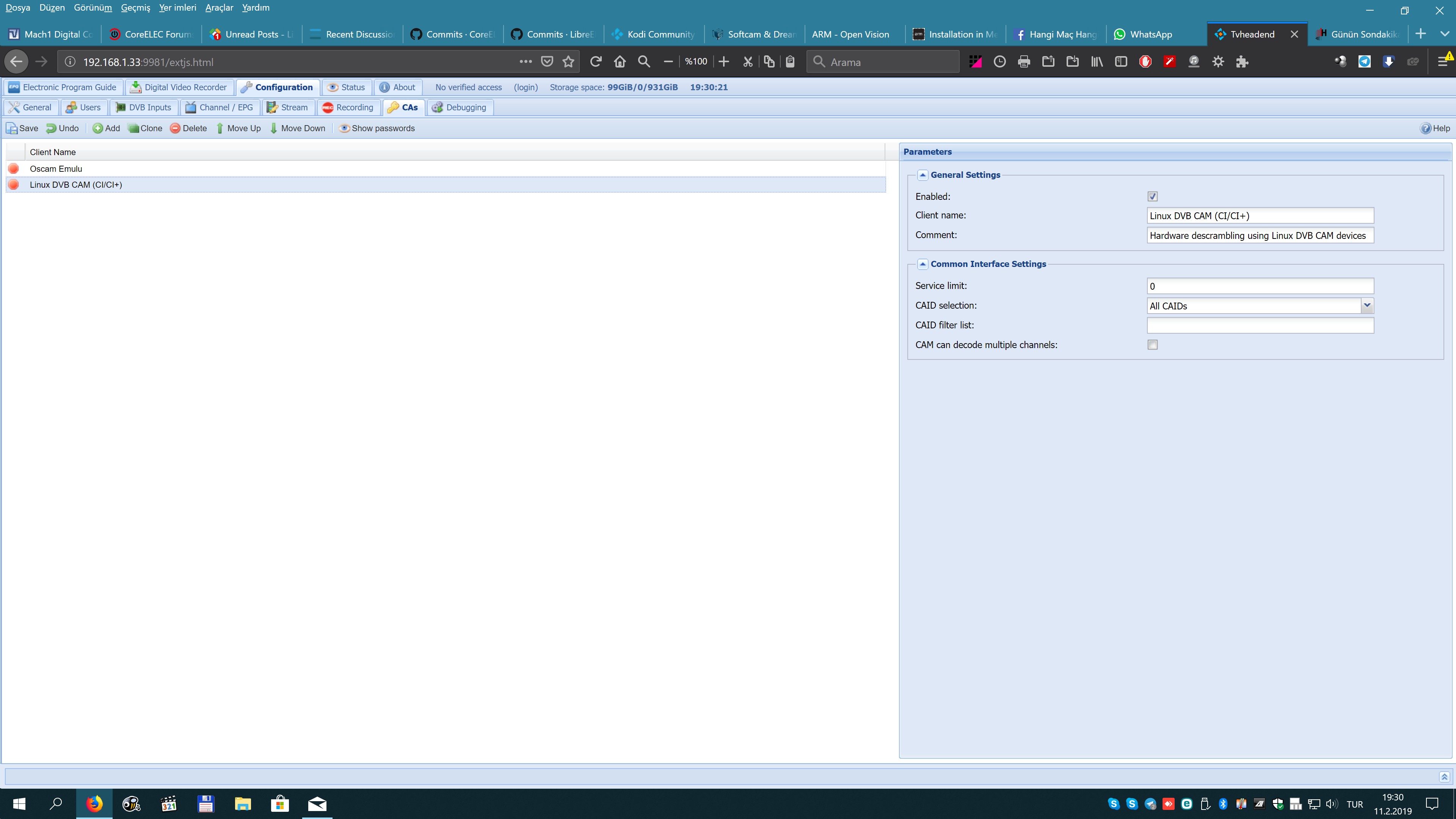The image size is (1456, 819).
Task: Click the Move Down arrow icon
Action: click(x=273, y=128)
